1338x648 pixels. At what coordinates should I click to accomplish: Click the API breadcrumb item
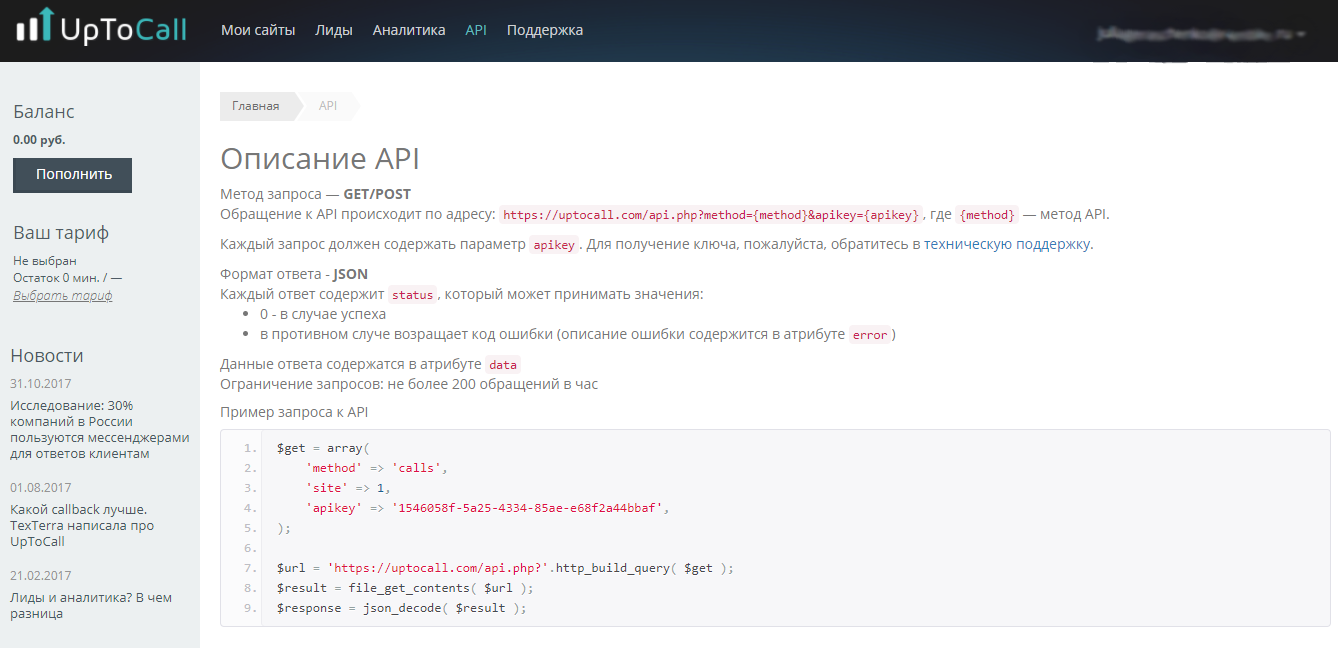tap(328, 106)
